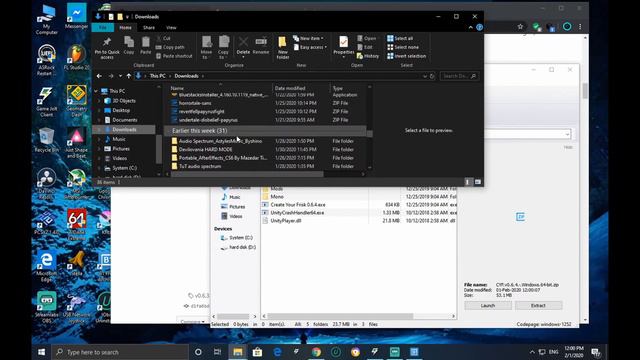640x360 pixels.
Task: Open the recent locations dropdown arrow
Action: point(120,76)
